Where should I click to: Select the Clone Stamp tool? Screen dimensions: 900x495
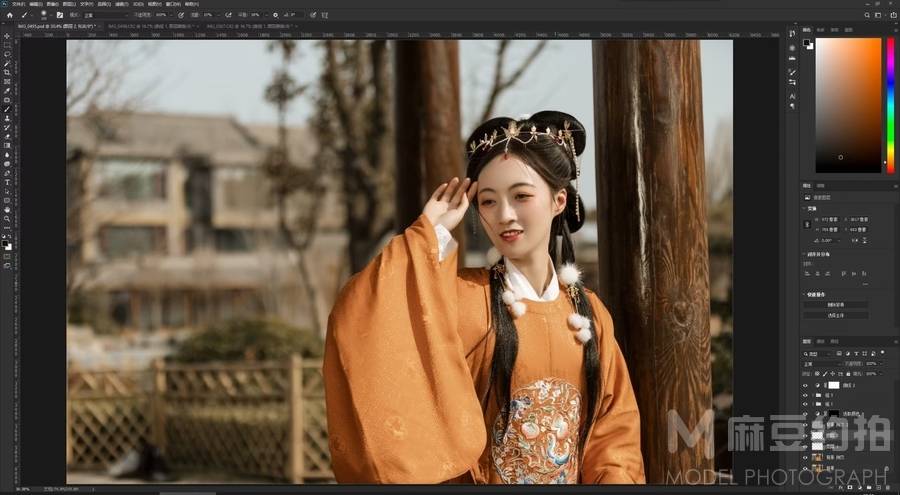(7, 118)
